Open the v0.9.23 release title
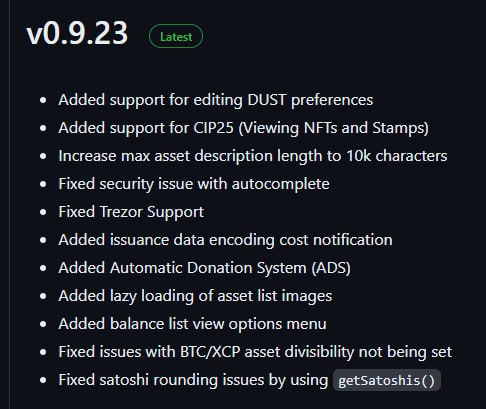Viewport: 486px width, 409px height. coord(77,33)
